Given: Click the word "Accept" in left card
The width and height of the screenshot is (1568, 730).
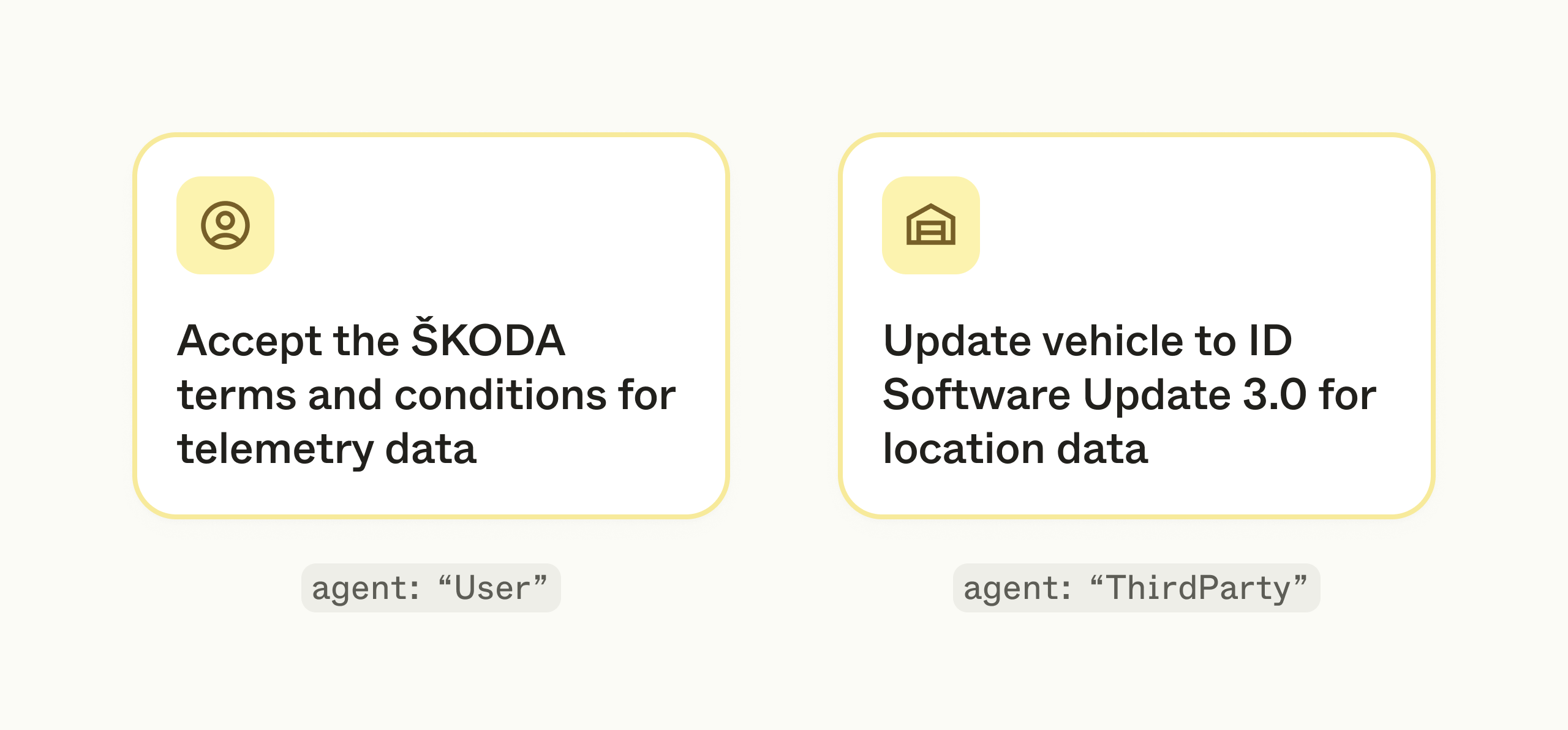Looking at the screenshot, I should click(249, 341).
